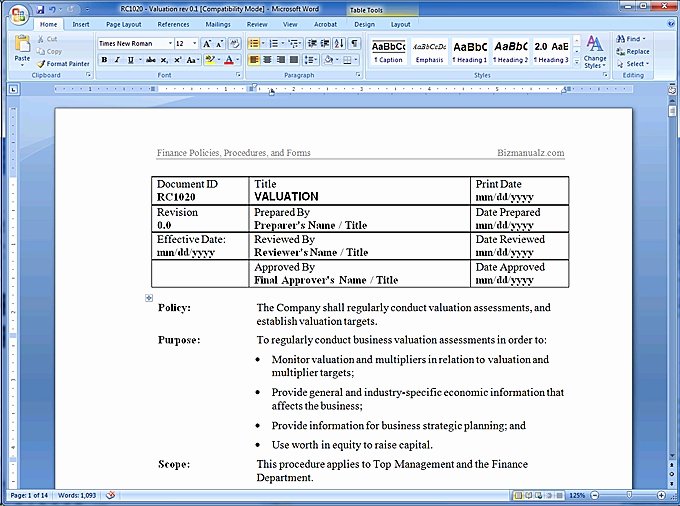Switch to the References tab
This screenshot has width=680, height=506.
[173, 24]
